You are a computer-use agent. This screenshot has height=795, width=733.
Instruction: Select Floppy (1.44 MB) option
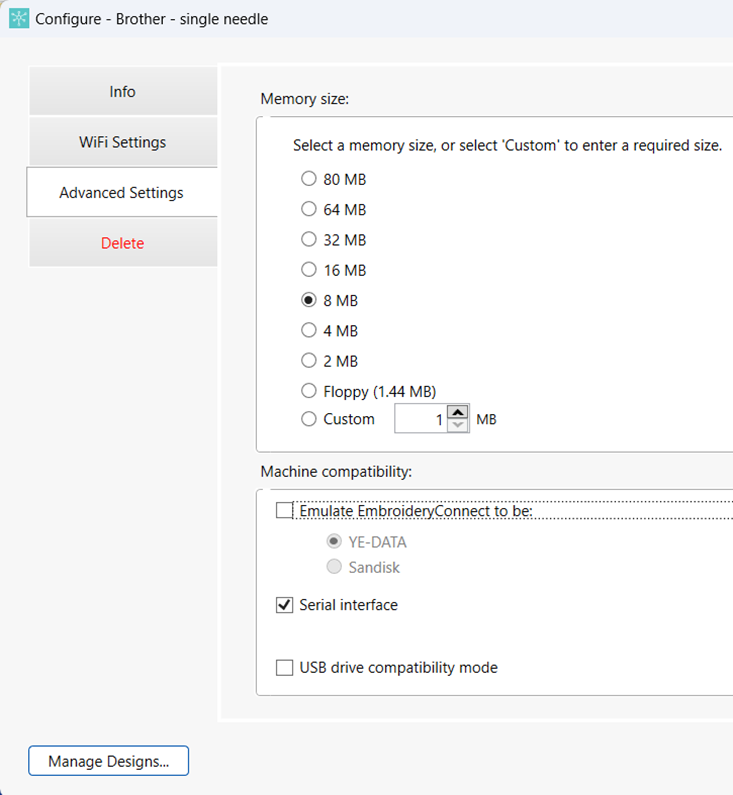309,391
